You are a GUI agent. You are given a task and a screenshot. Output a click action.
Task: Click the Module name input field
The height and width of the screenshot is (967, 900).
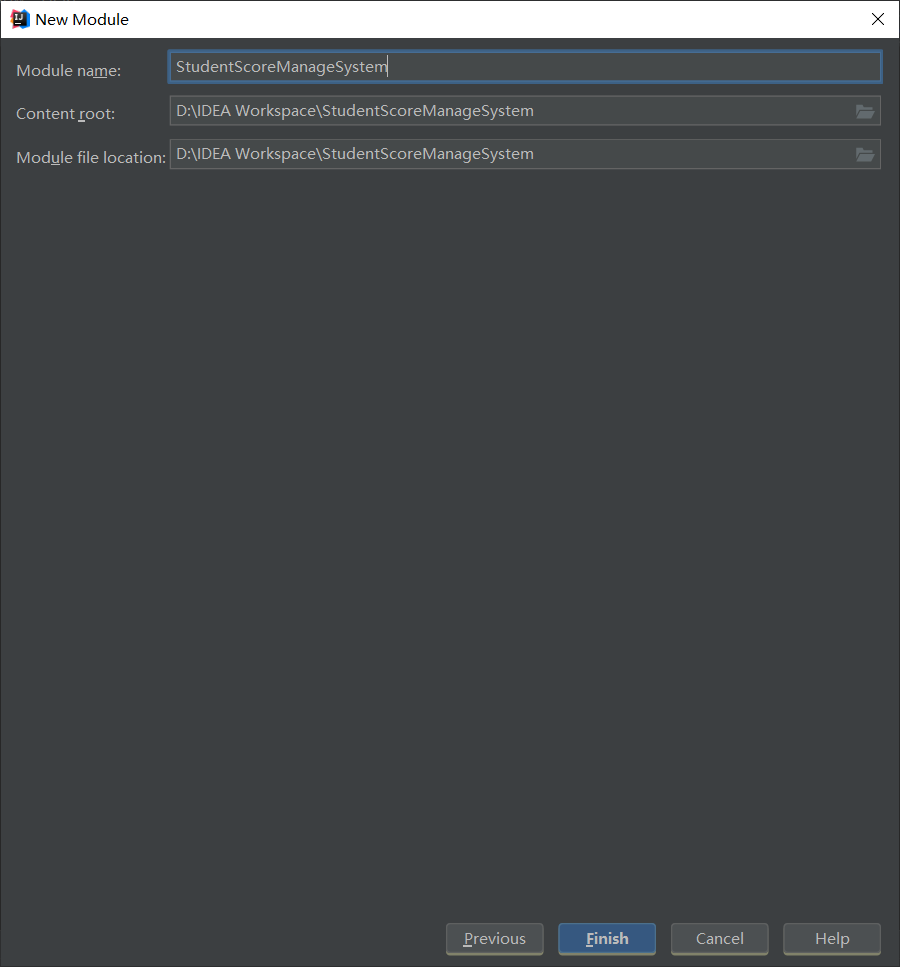[525, 67]
